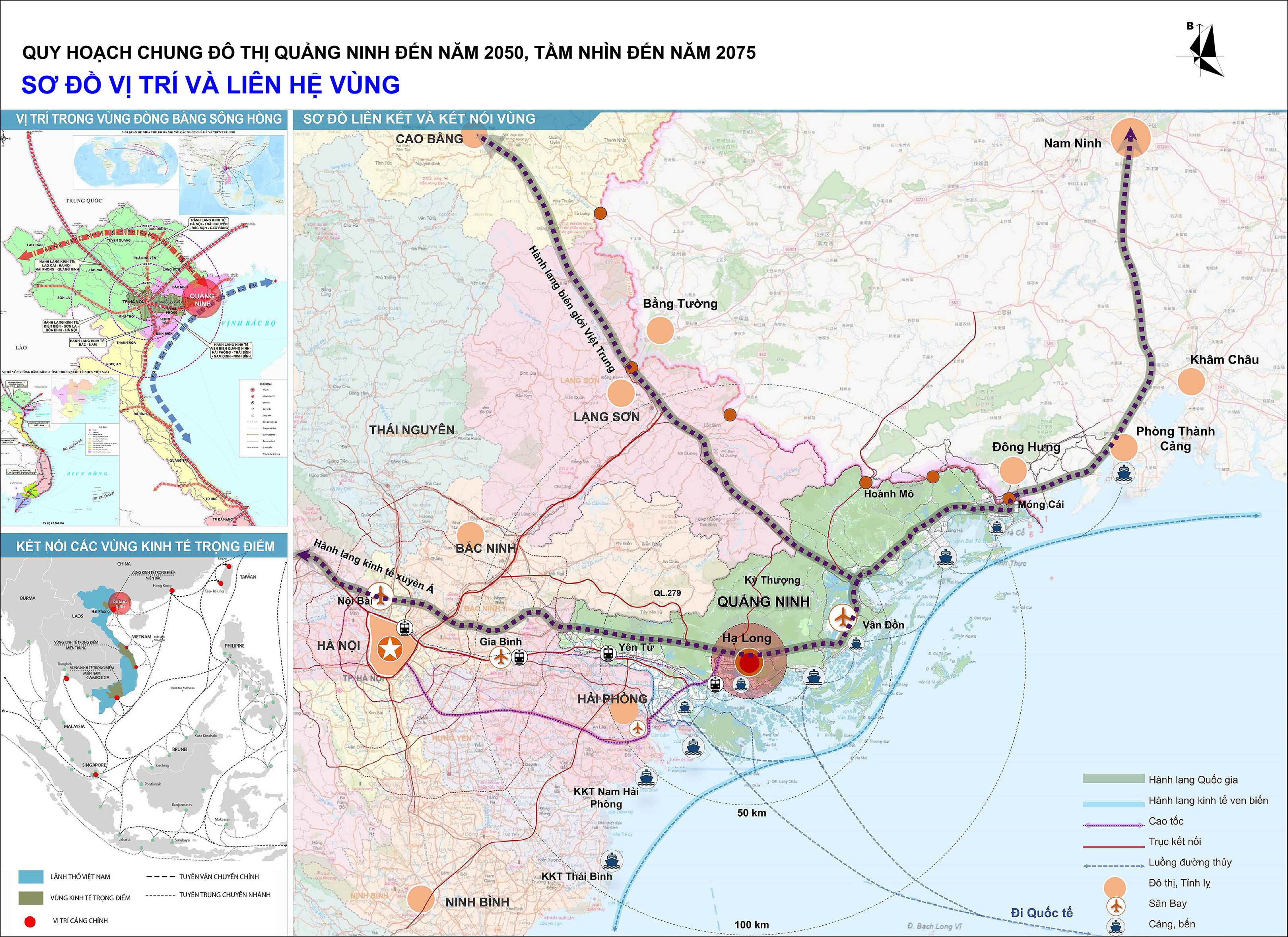Click the 'QL.279' road label
1288x937 pixels.
pos(667,593)
